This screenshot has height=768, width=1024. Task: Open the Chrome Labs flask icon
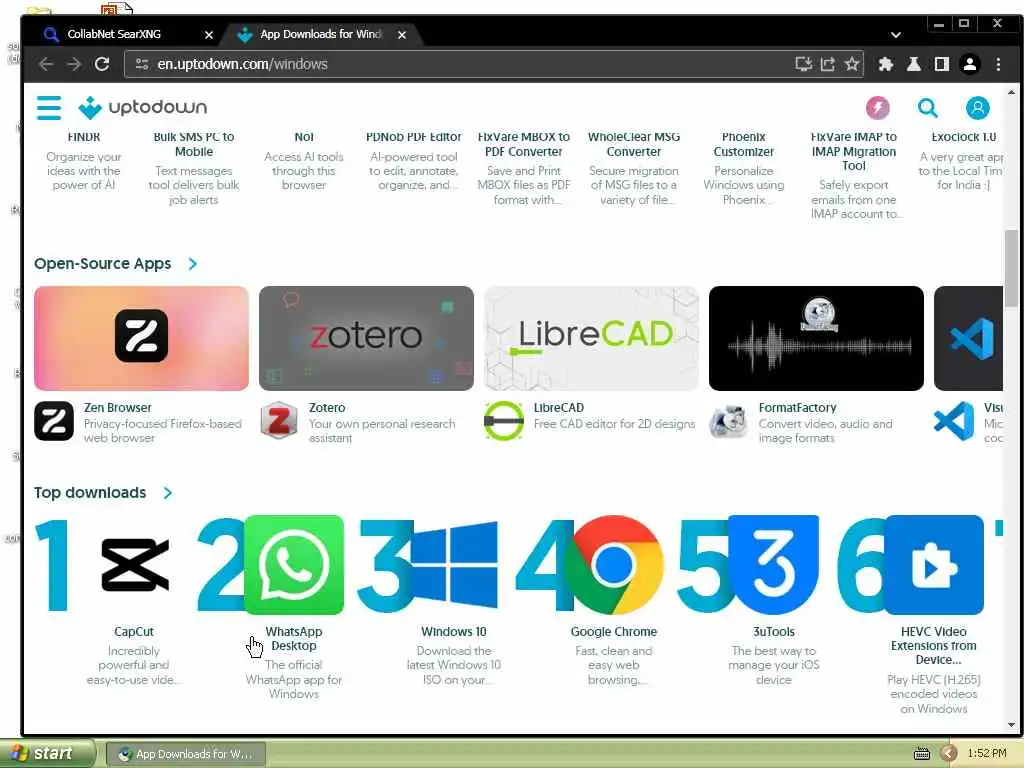pyautogui.click(x=914, y=64)
